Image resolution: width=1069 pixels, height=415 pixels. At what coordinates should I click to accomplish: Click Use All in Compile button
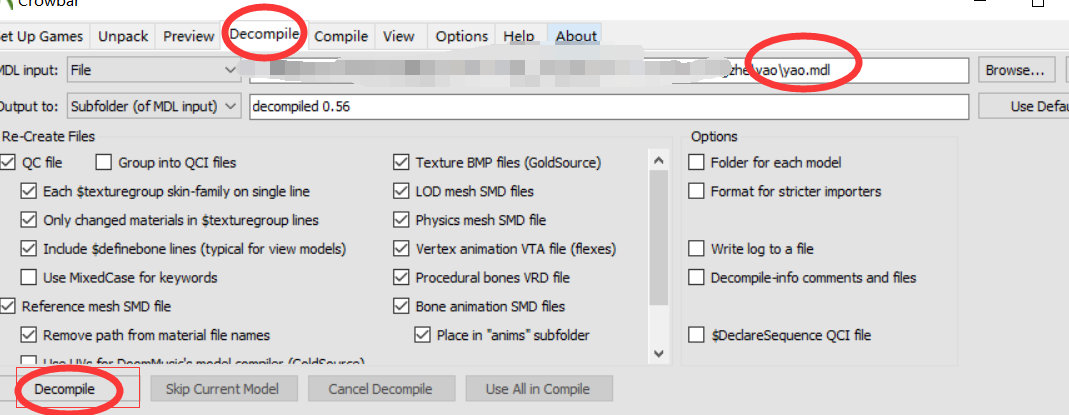pyautogui.click(x=539, y=389)
